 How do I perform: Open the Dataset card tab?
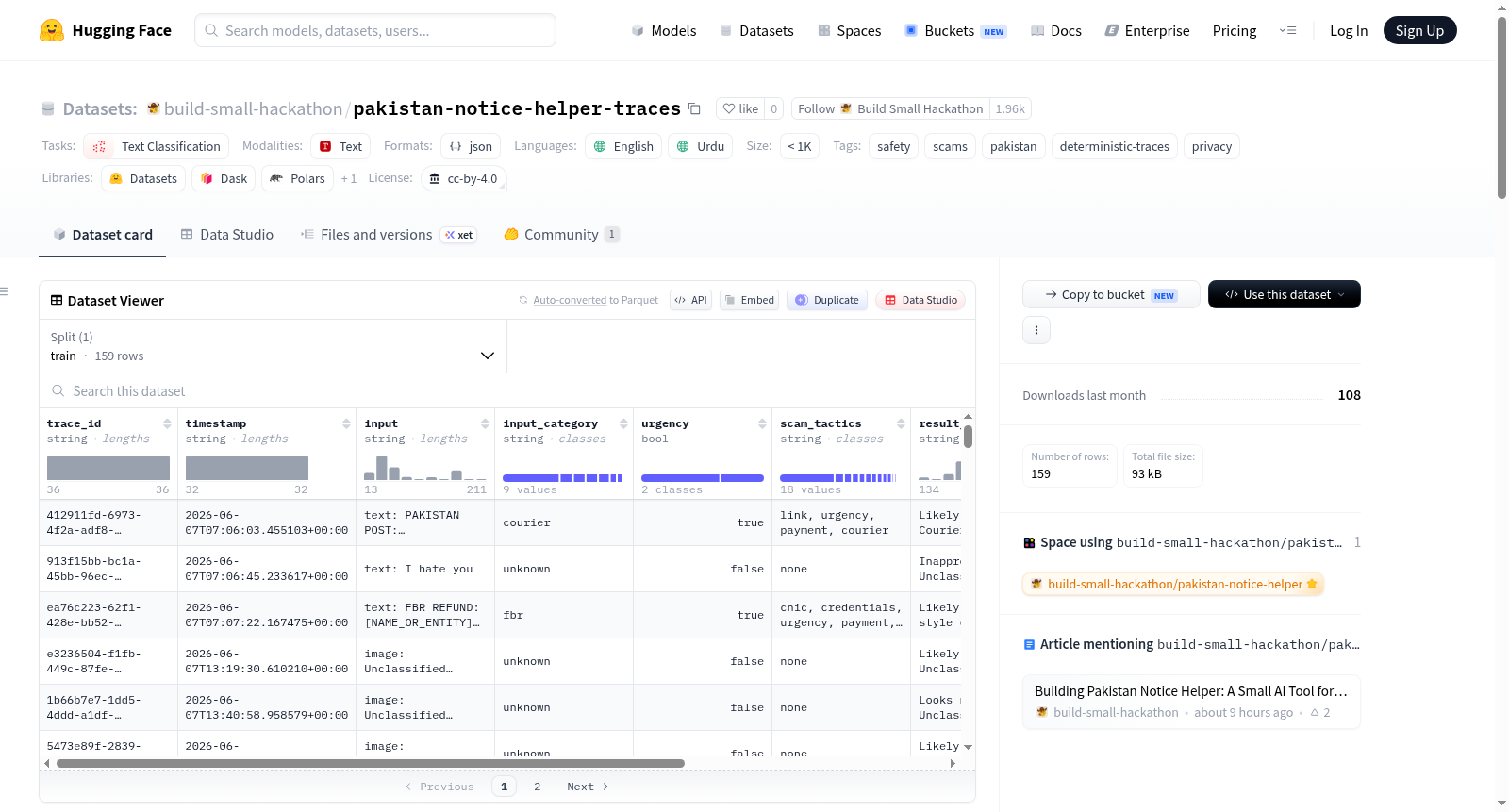pos(102,234)
